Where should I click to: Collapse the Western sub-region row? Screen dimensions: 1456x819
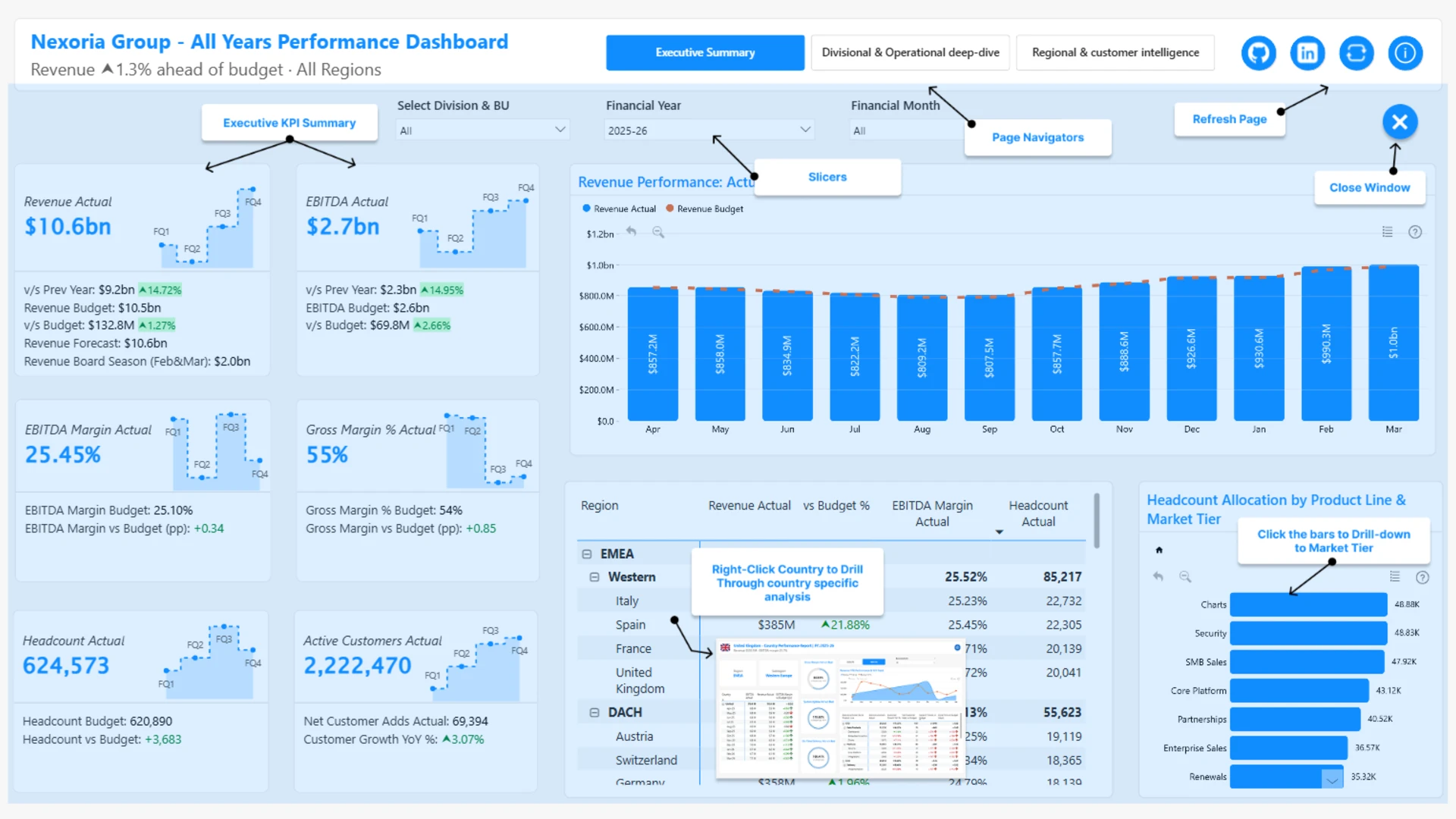coord(595,577)
